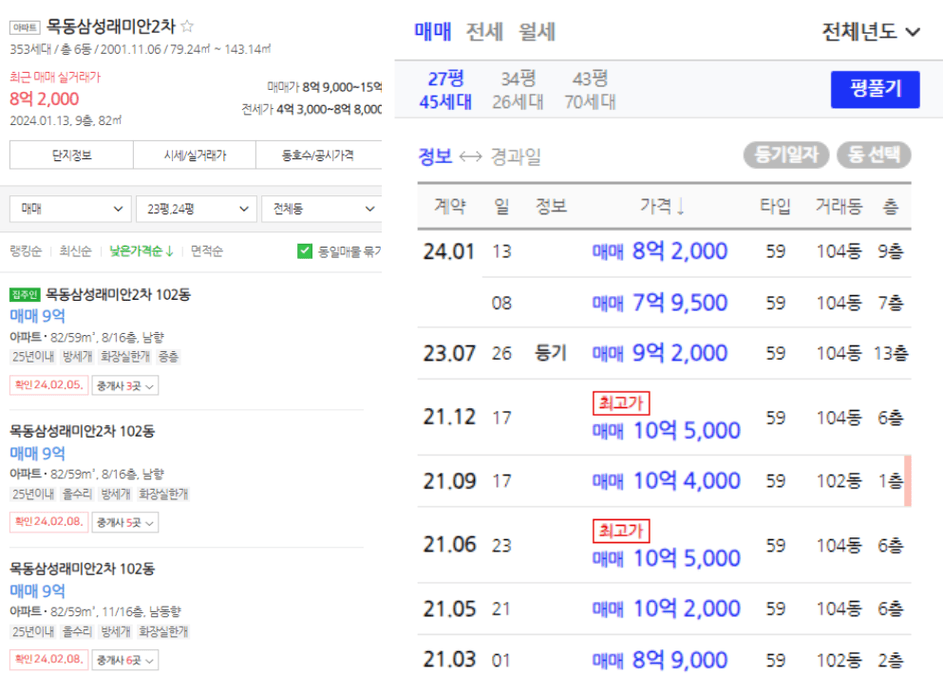Toggle the 동 선택 pill filter
This screenshot has width=943, height=688.
point(874,155)
